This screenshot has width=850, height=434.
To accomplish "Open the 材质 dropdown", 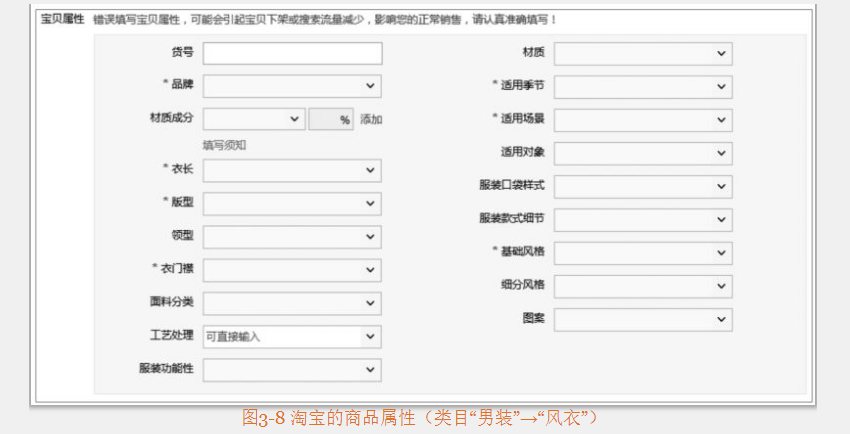I will tap(643, 53).
